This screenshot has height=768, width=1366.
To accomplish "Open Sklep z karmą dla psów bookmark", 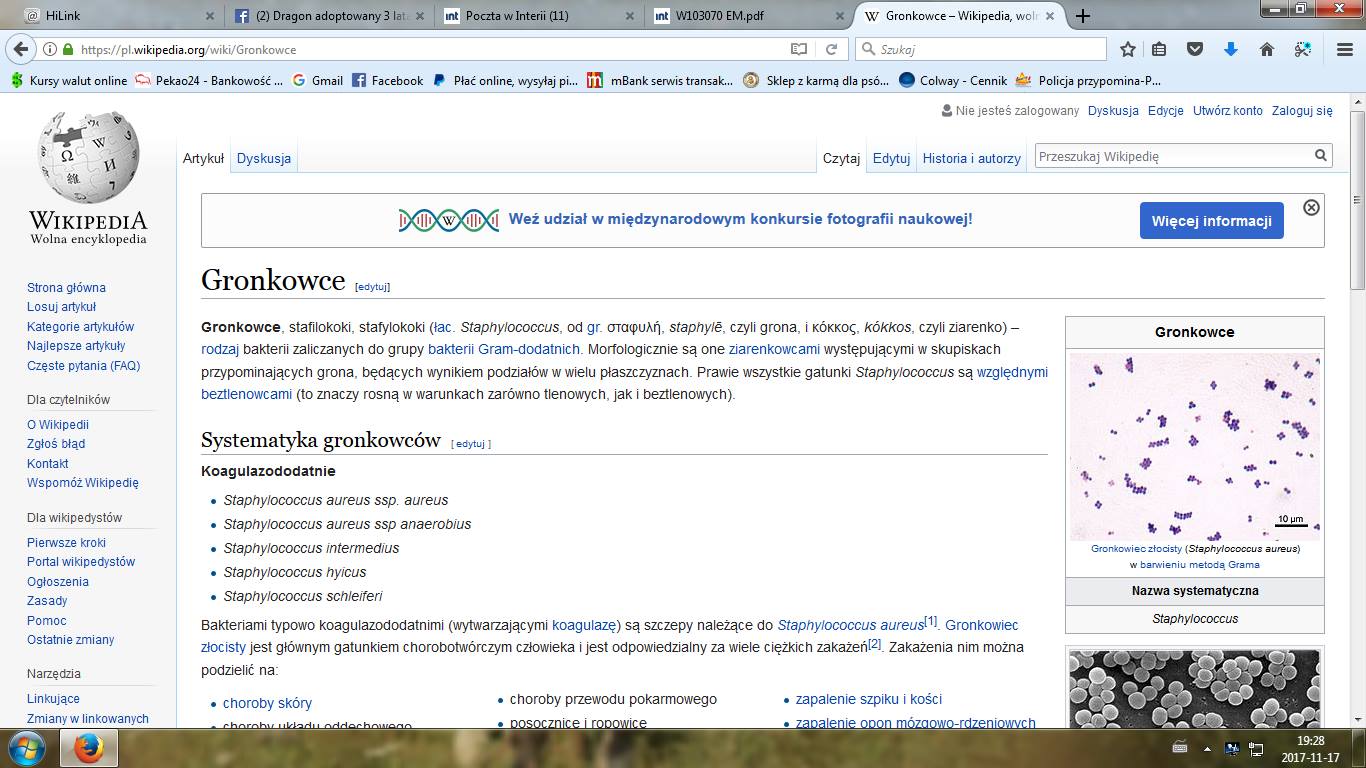I will click(x=817, y=81).
